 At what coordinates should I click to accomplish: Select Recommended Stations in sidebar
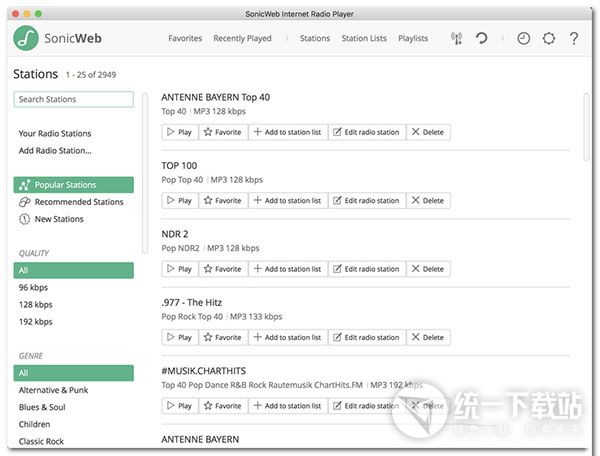[x=73, y=202]
